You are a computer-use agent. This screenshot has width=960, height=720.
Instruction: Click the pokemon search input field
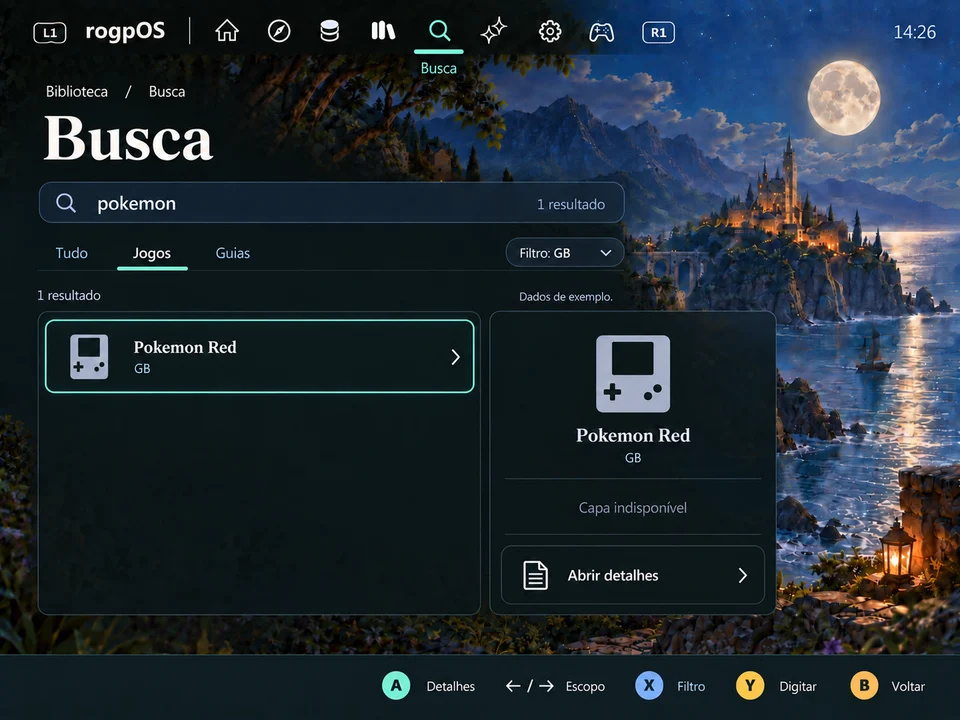[331, 203]
